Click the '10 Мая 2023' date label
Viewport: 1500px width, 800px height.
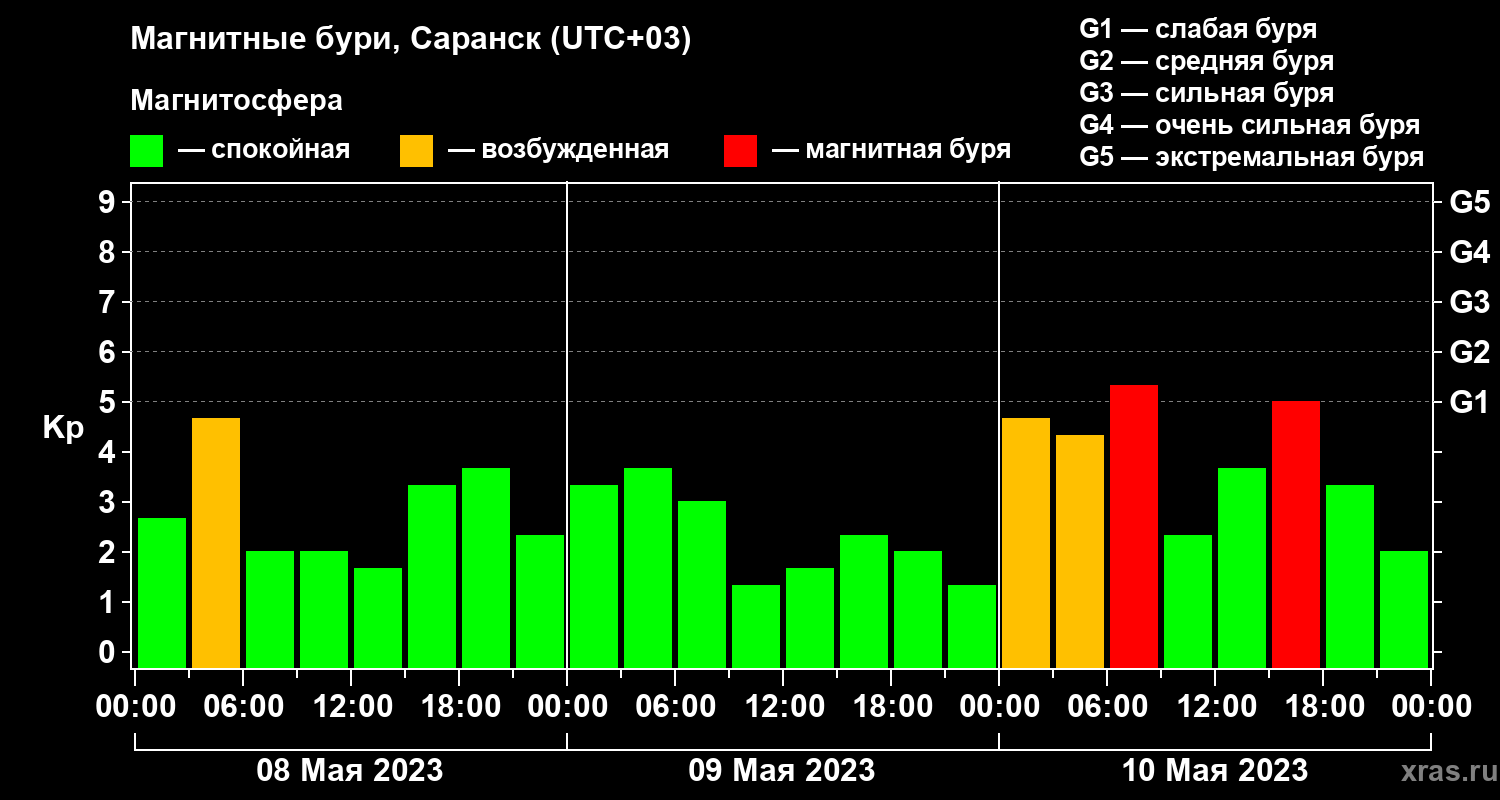pyautogui.click(x=1215, y=771)
